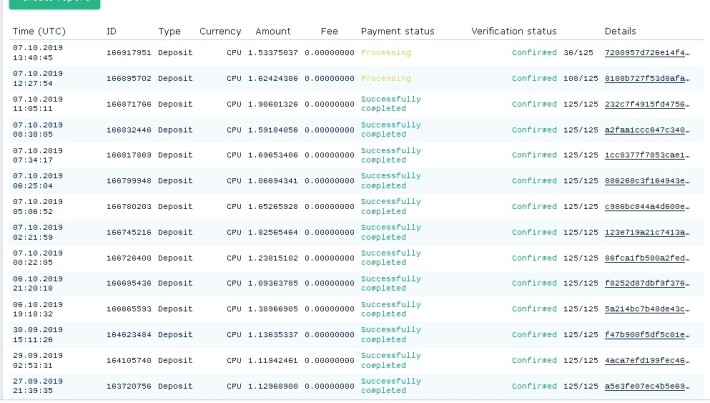Open transaction details link starting with 8188b727
710x403 pixels.
tap(647, 78)
